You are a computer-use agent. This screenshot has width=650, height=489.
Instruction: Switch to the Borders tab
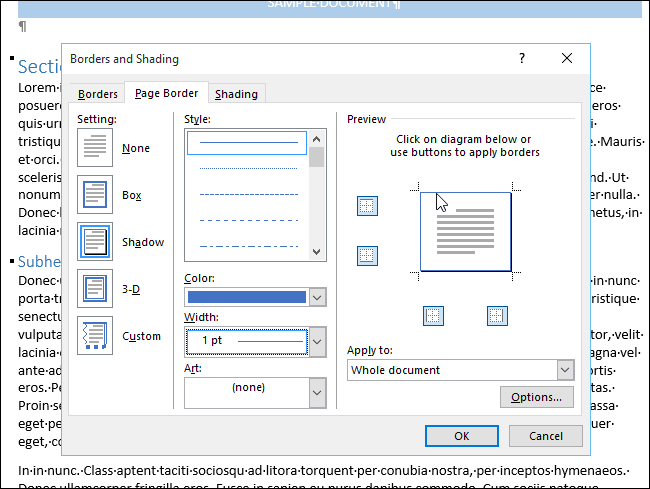[98, 94]
